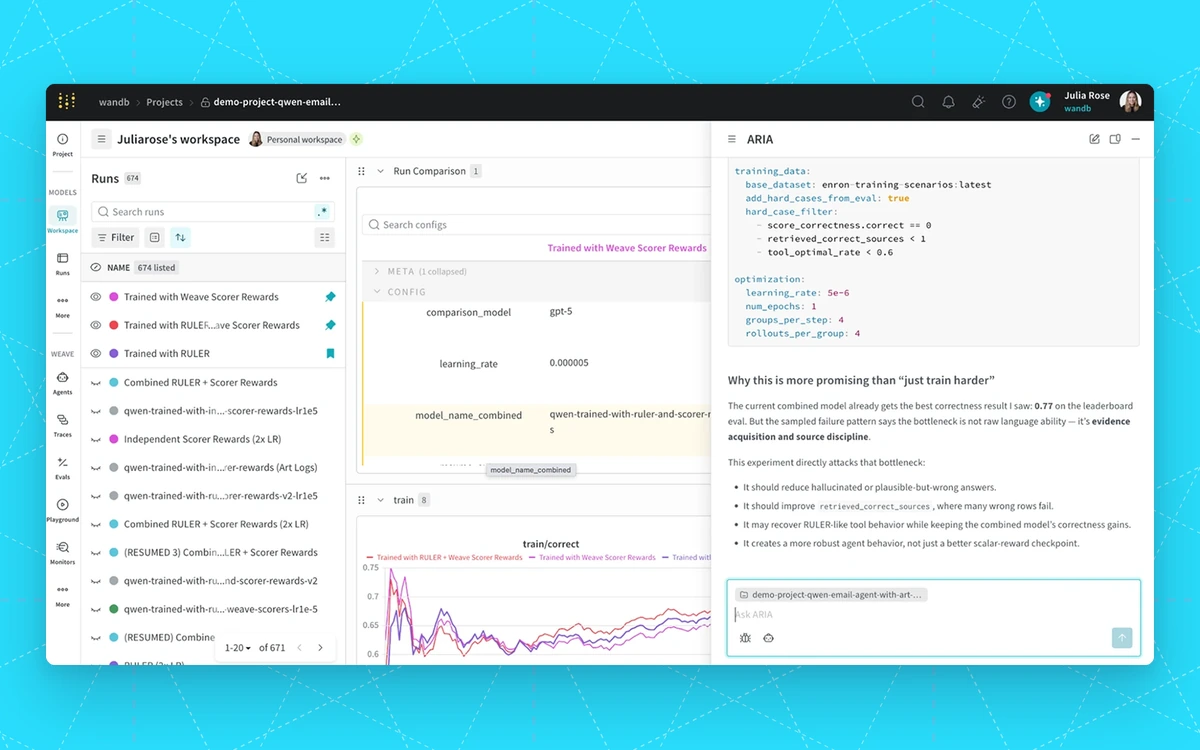Open the runs columns view icon
The height and width of the screenshot is (750, 1200).
click(x=324, y=237)
